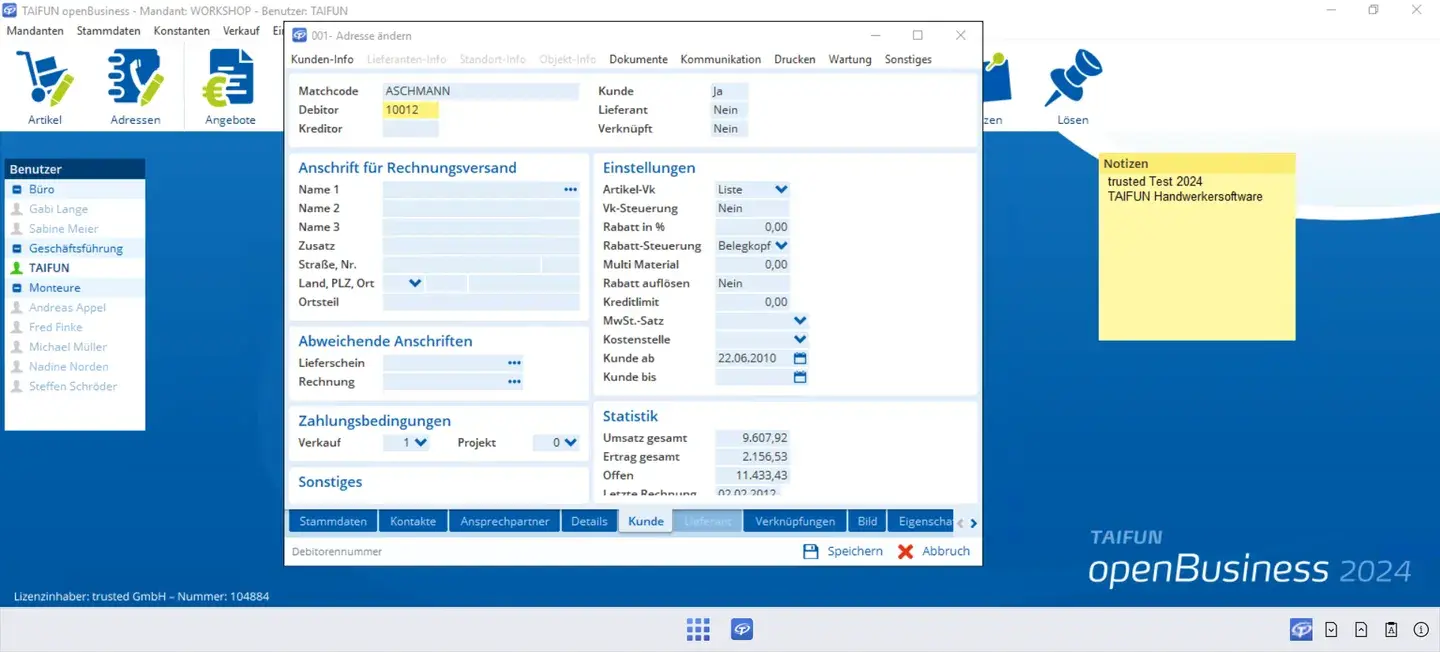Open the Projekt payment terms dropdown

point(570,442)
